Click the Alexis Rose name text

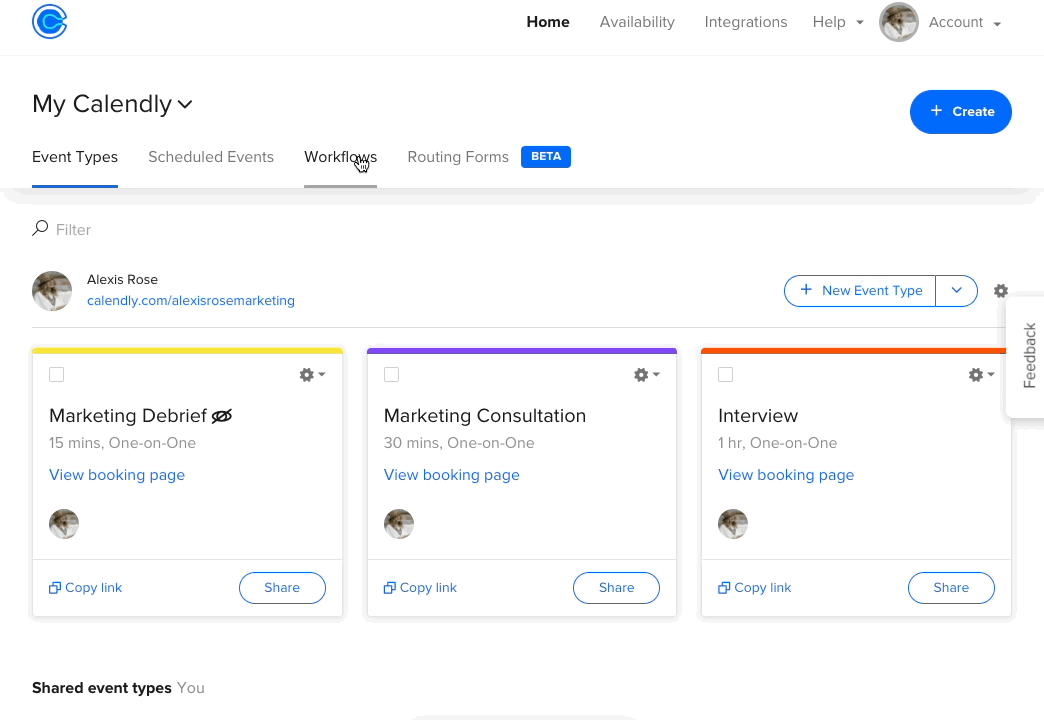(x=122, y=280)
